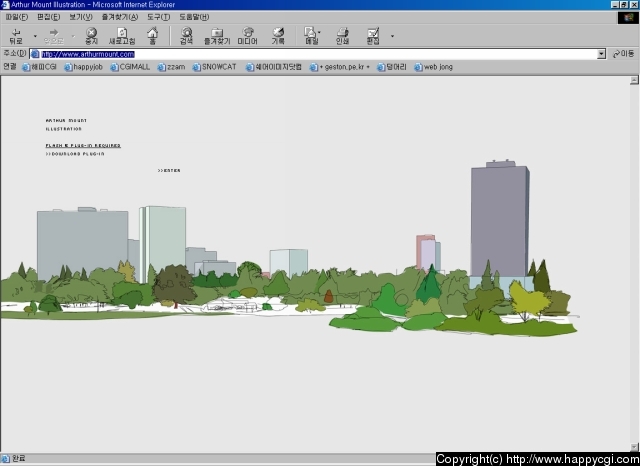Open the geston.pe.kr link in the links bar
640x466 pixels.
340,67
